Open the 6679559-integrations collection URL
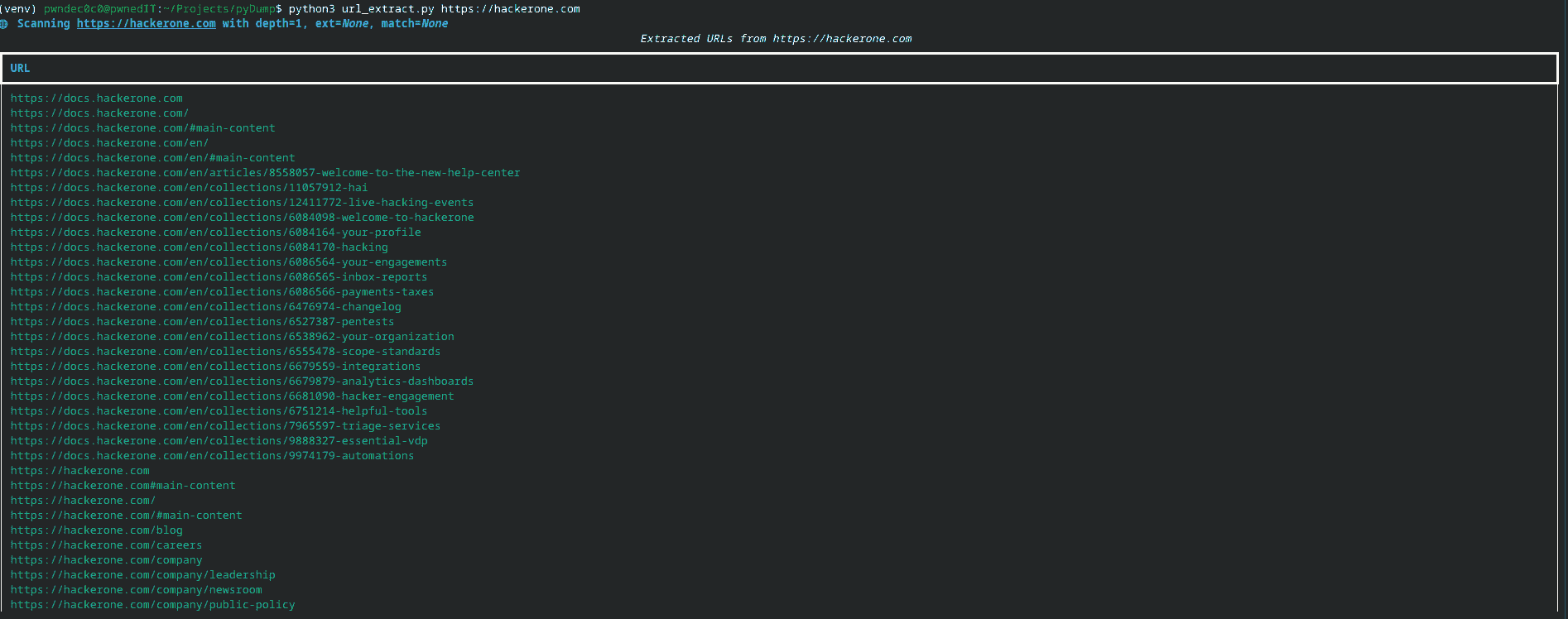The height and width of the screenshot is (619, 1568). pos(216,367)
